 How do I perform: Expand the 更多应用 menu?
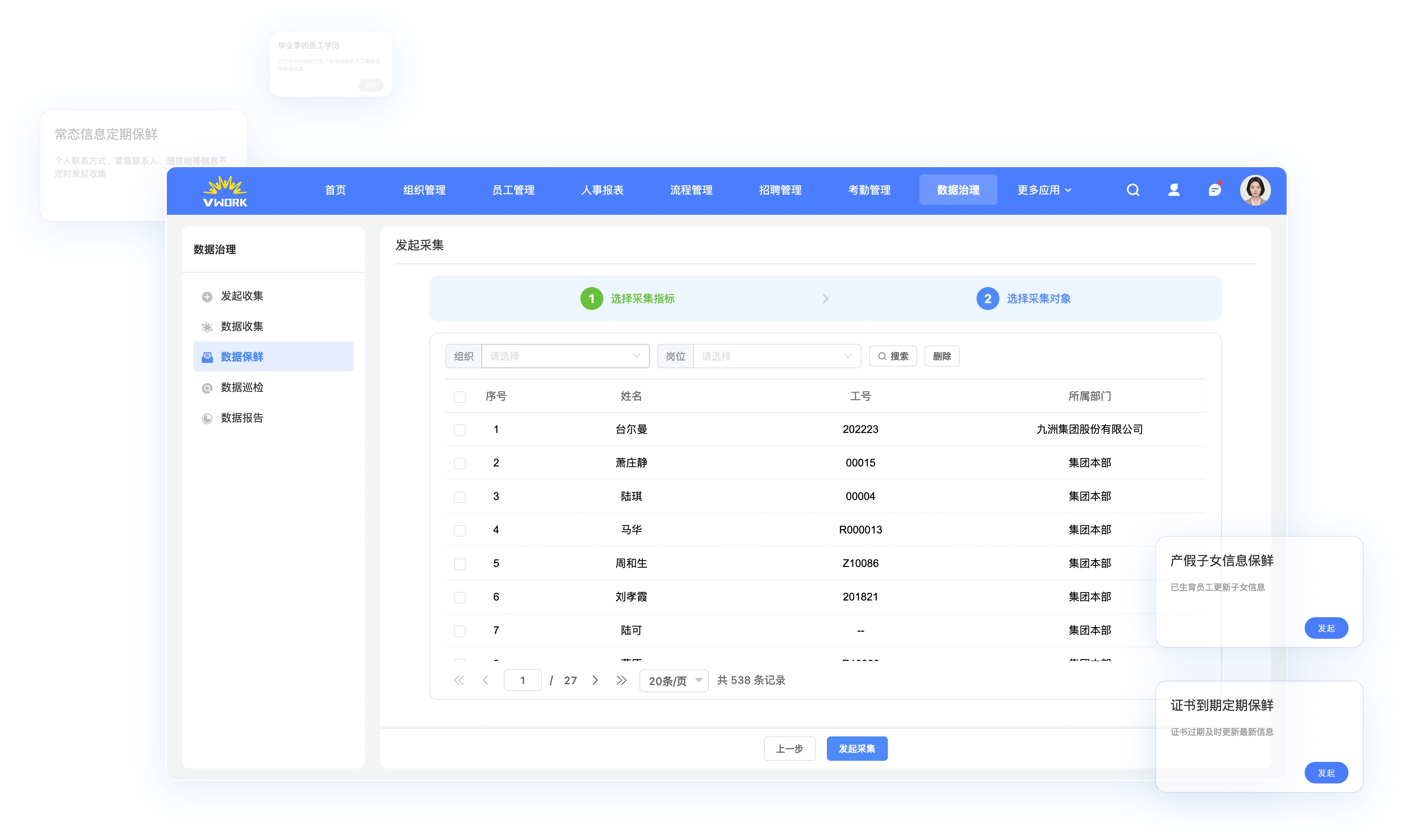1044,190
